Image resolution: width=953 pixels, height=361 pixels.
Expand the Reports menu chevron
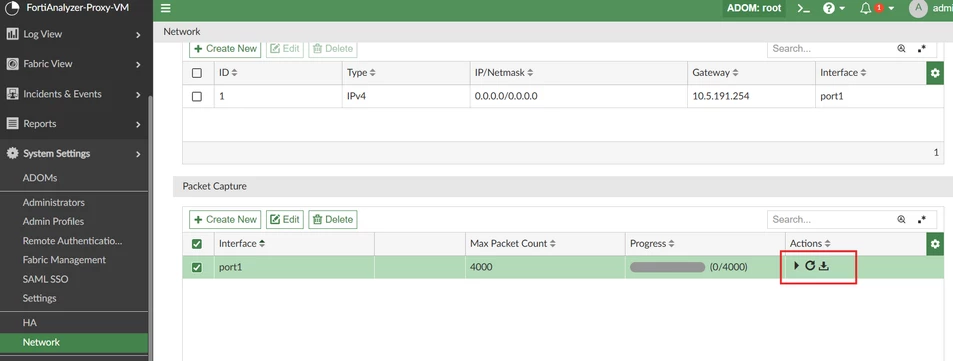click(138, 125)
